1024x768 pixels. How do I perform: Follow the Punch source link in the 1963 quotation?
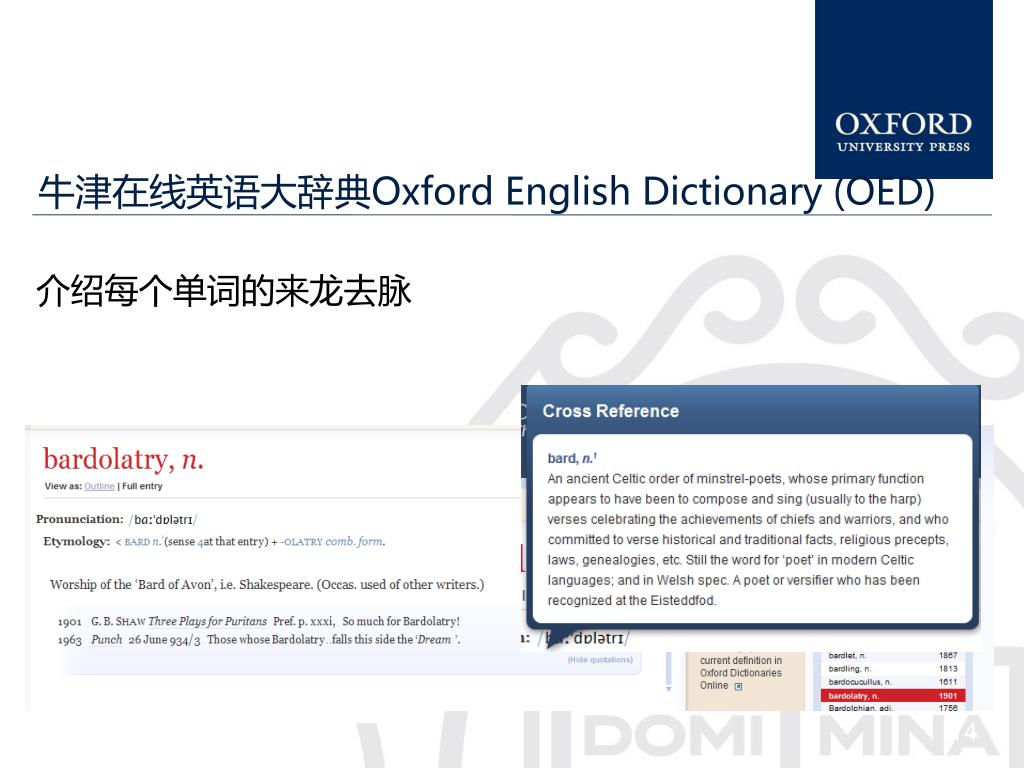pyautogui.click(x=106, y=639)
